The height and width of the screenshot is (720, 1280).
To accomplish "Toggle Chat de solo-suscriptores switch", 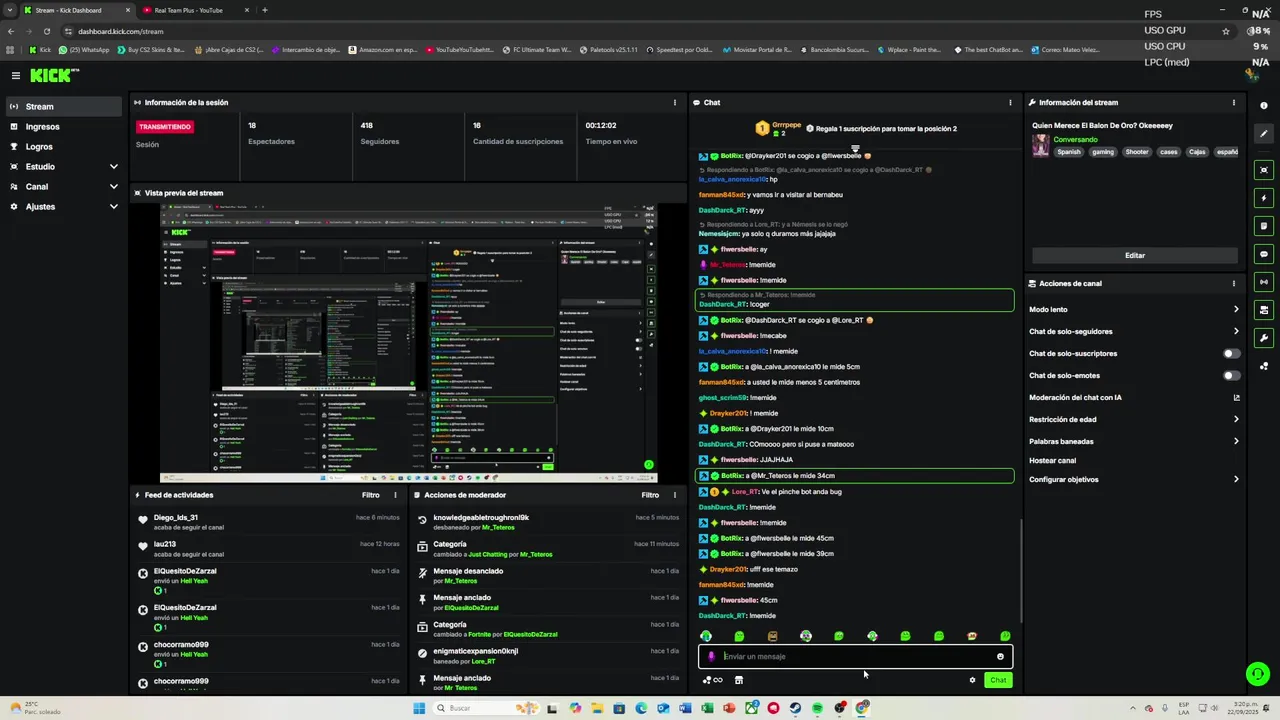I will [x=1232, y=353].
